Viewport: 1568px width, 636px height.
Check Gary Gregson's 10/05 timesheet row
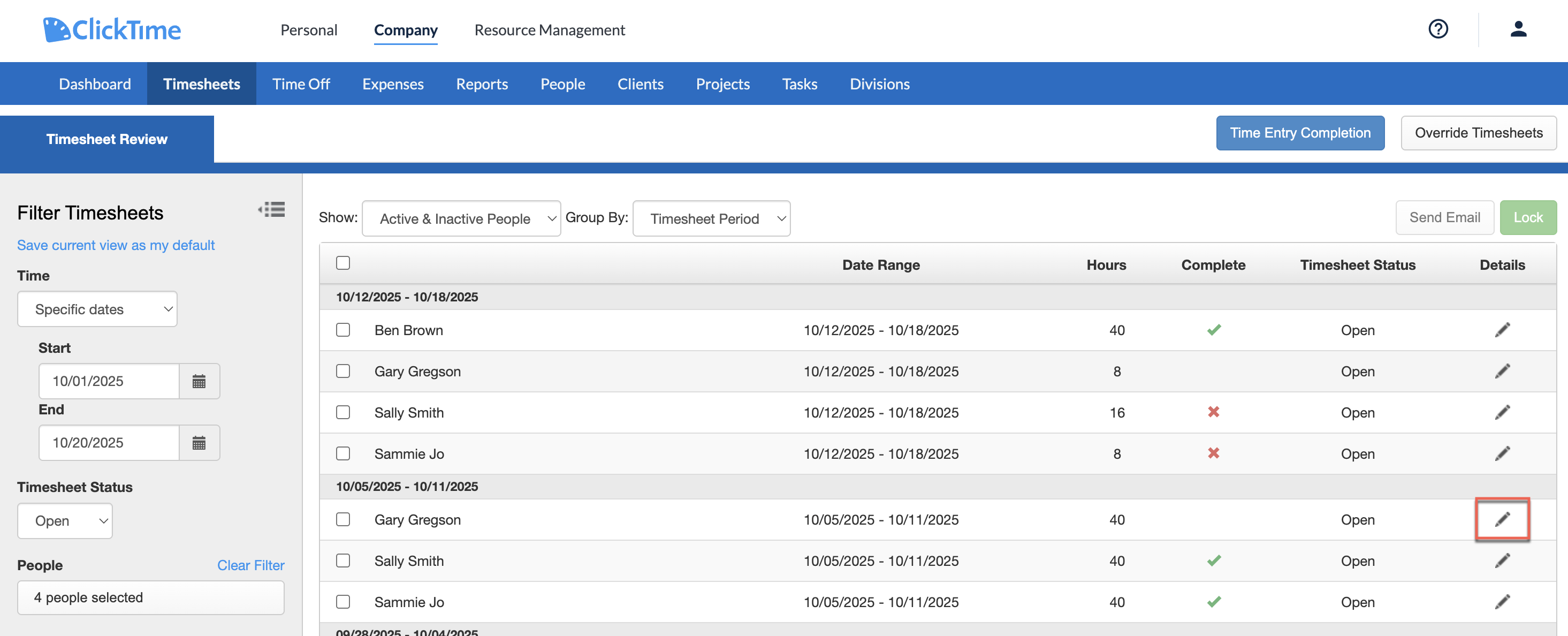coord(344,519)
